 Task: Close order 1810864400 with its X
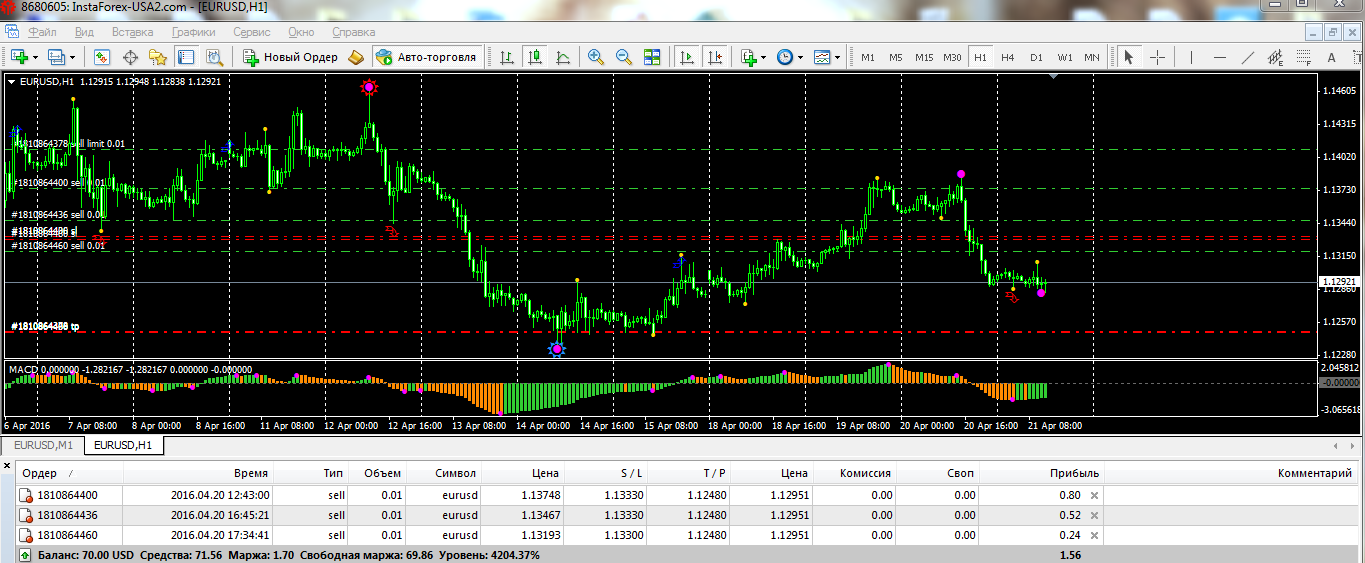tap(1094, 495)
